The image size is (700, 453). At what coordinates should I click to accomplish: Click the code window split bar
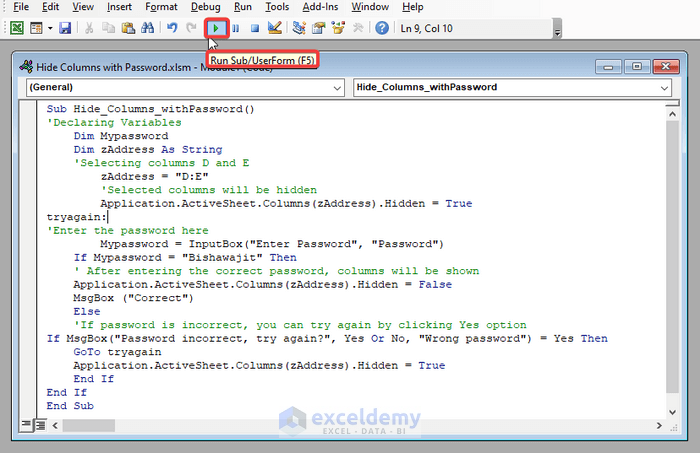click(672, 104)
